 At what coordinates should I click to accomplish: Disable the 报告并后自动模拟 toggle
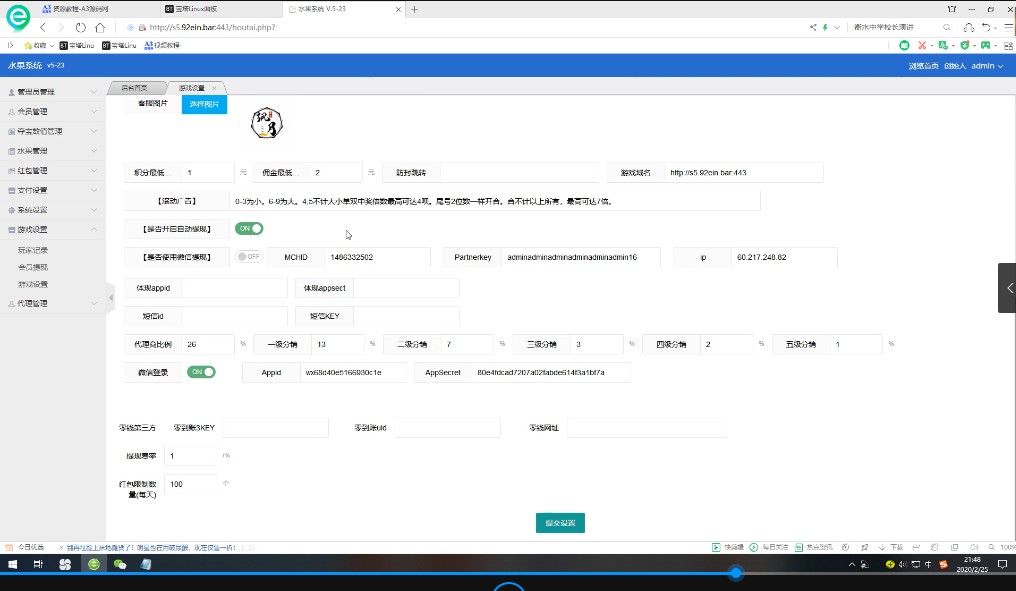click(x=248, y=228)
